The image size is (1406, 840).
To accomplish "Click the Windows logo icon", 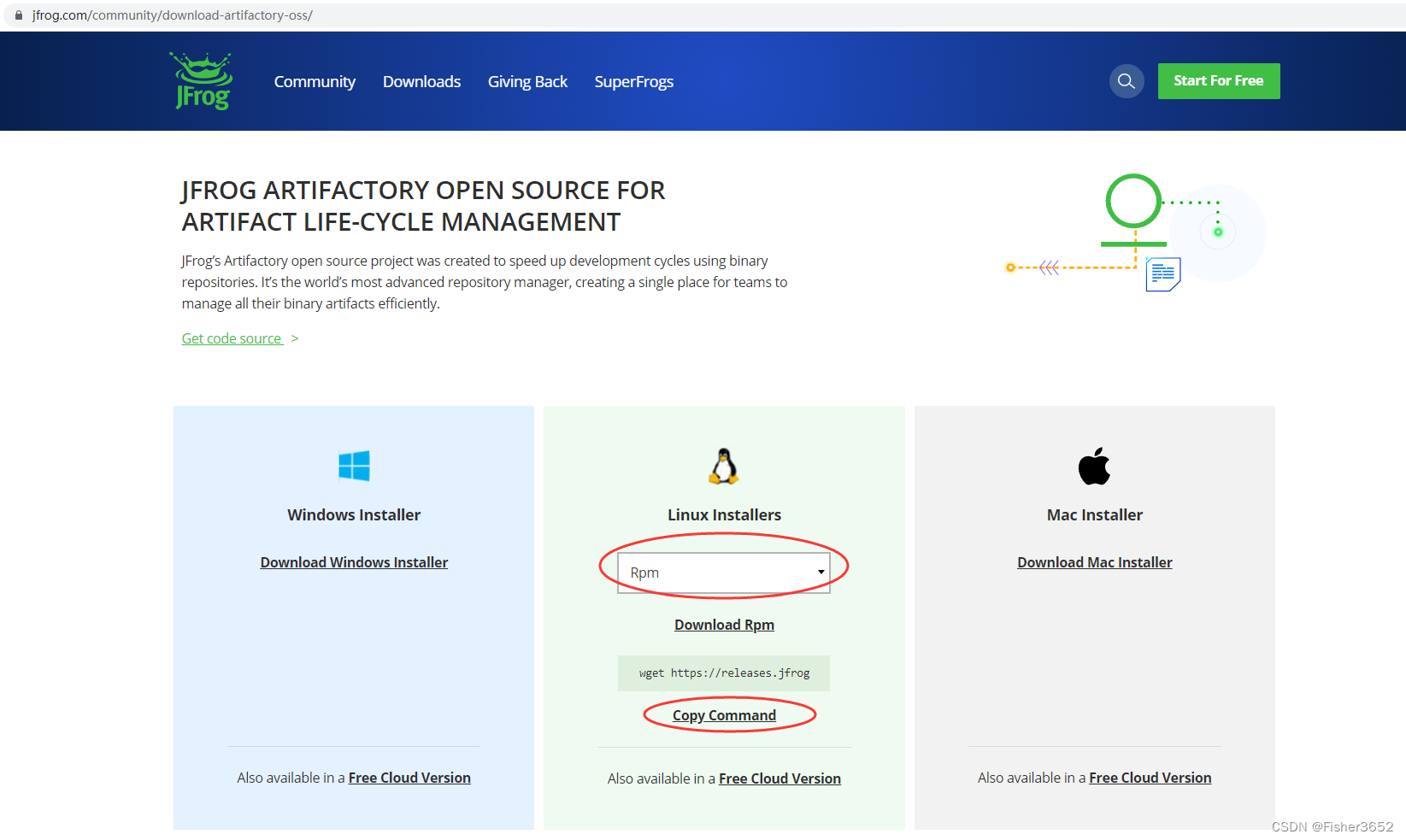I will tap(354, 466).
